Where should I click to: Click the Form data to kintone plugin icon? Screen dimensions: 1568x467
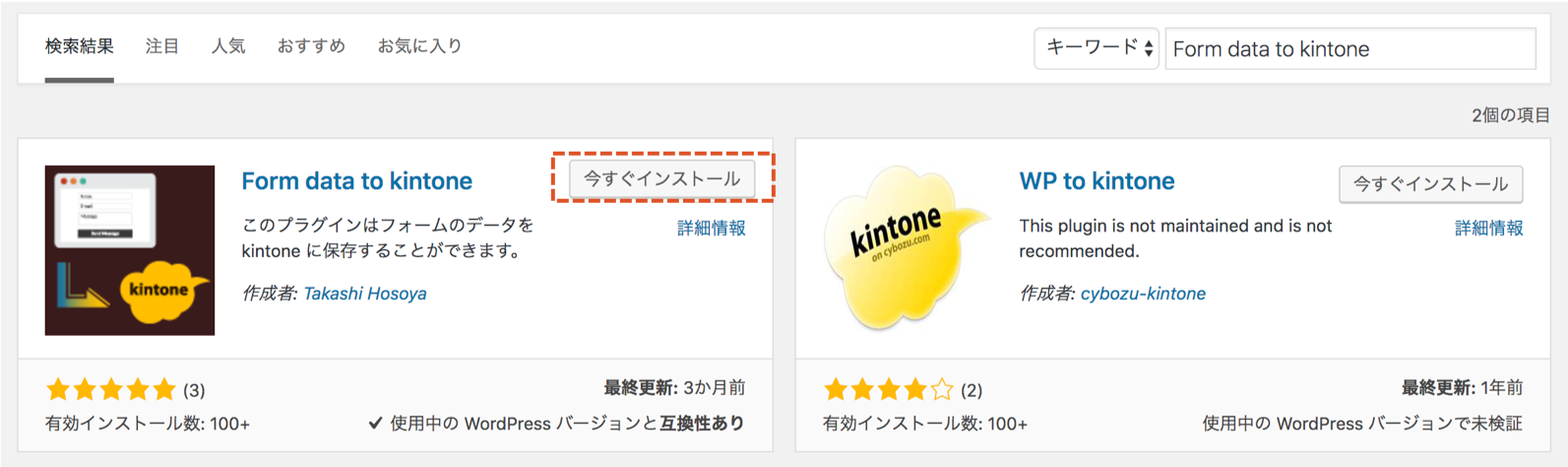[130, 250]
